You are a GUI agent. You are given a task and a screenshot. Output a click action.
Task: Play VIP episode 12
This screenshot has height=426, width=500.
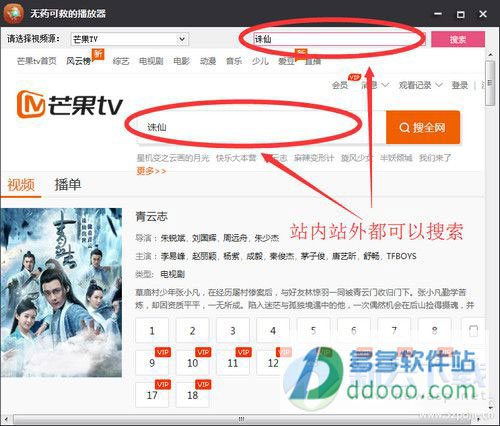point(273,362)
